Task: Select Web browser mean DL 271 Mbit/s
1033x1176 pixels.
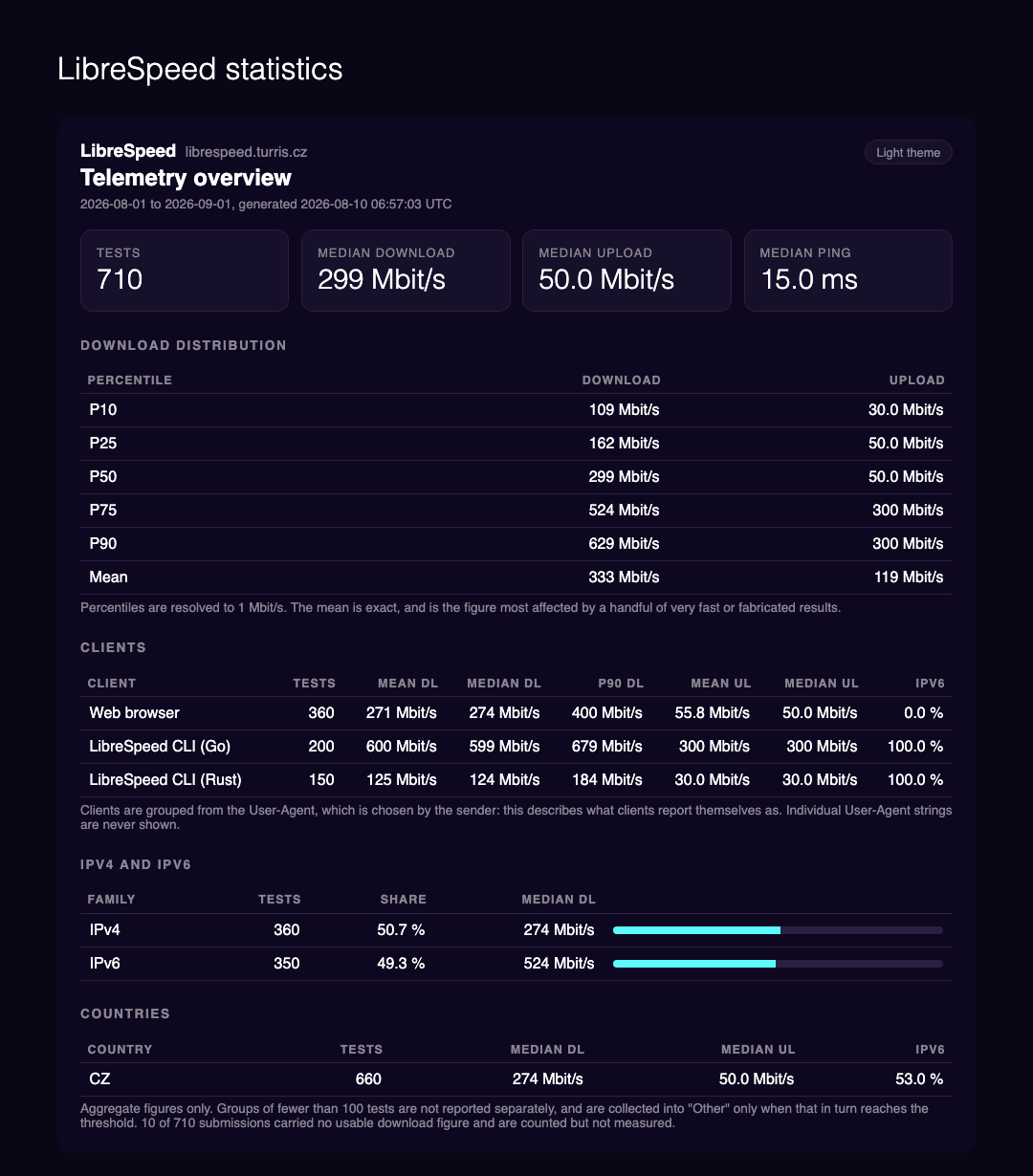Action: coord(402,713)
